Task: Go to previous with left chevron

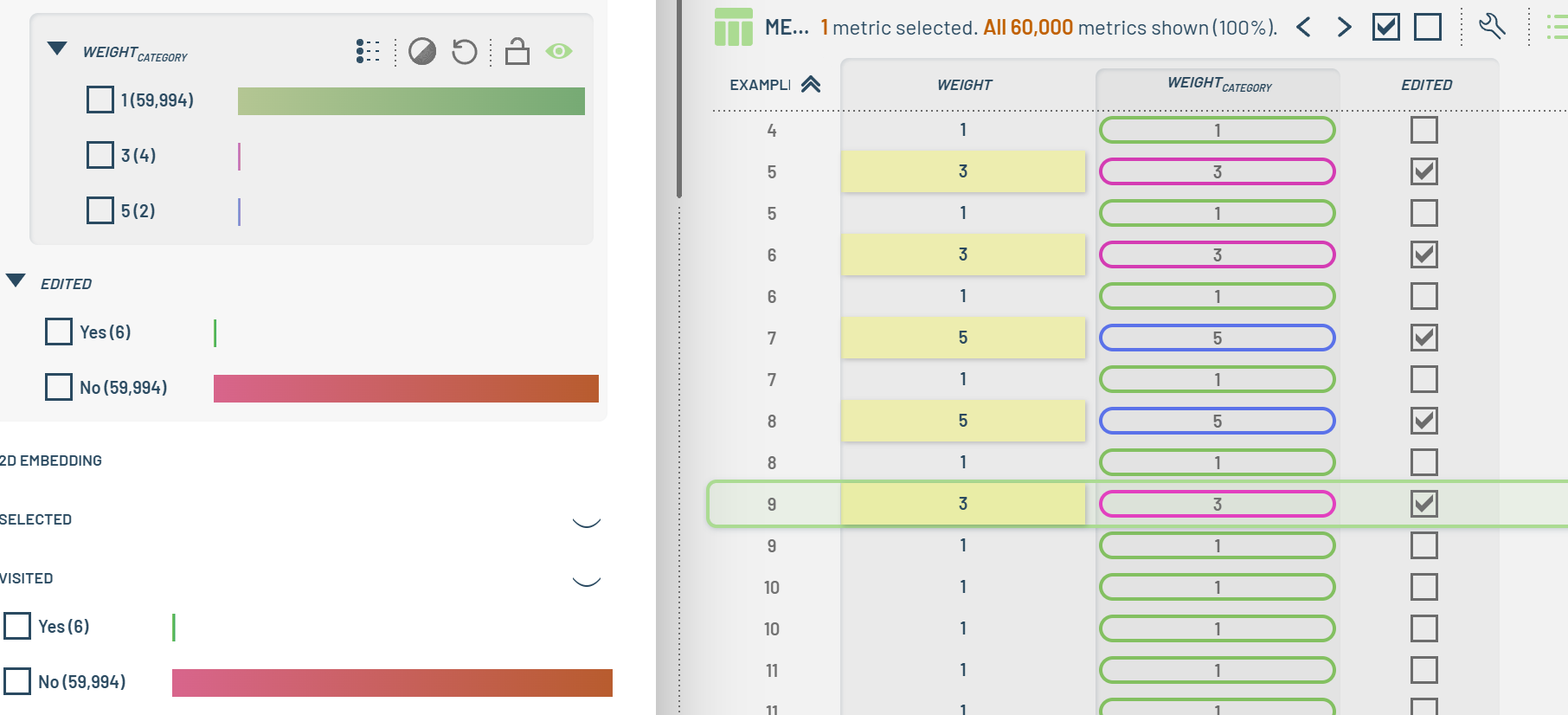Action: tap(1304, 28)
